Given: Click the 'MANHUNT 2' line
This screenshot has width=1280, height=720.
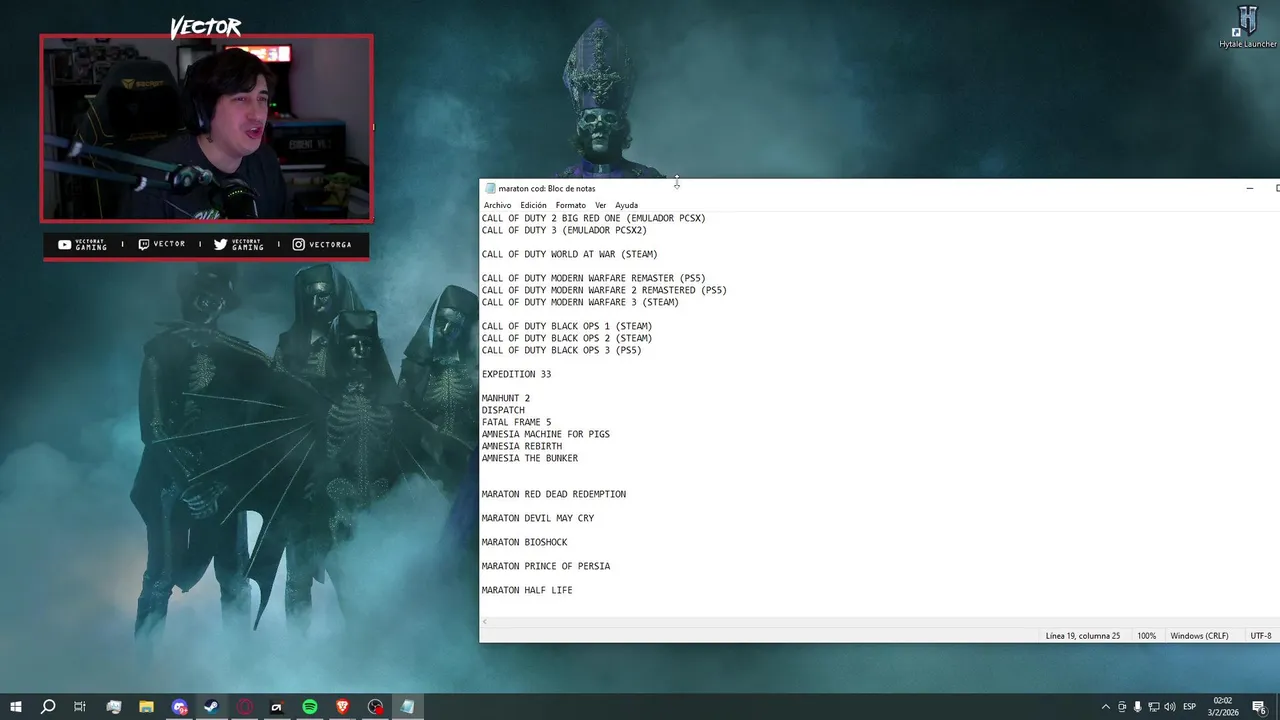Looking at the screenshot, I should (506, 398).
